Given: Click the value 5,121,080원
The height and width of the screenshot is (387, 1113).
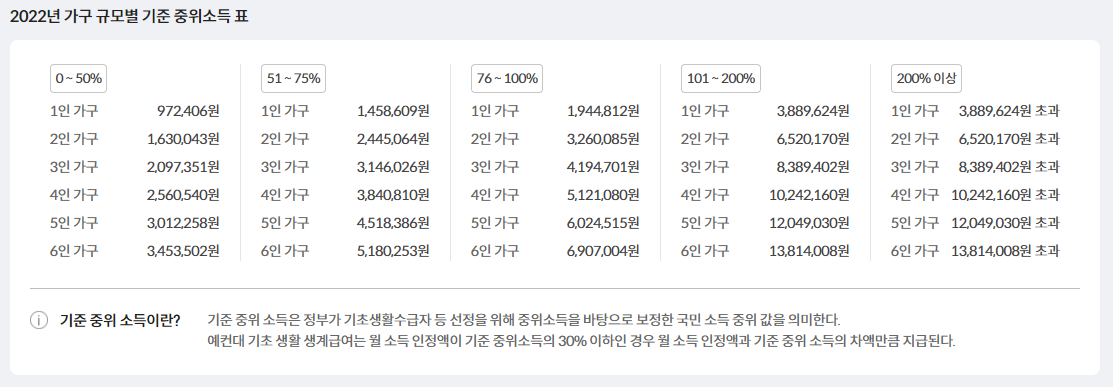Looking at the screenshot, I should (x=603, y=195).
